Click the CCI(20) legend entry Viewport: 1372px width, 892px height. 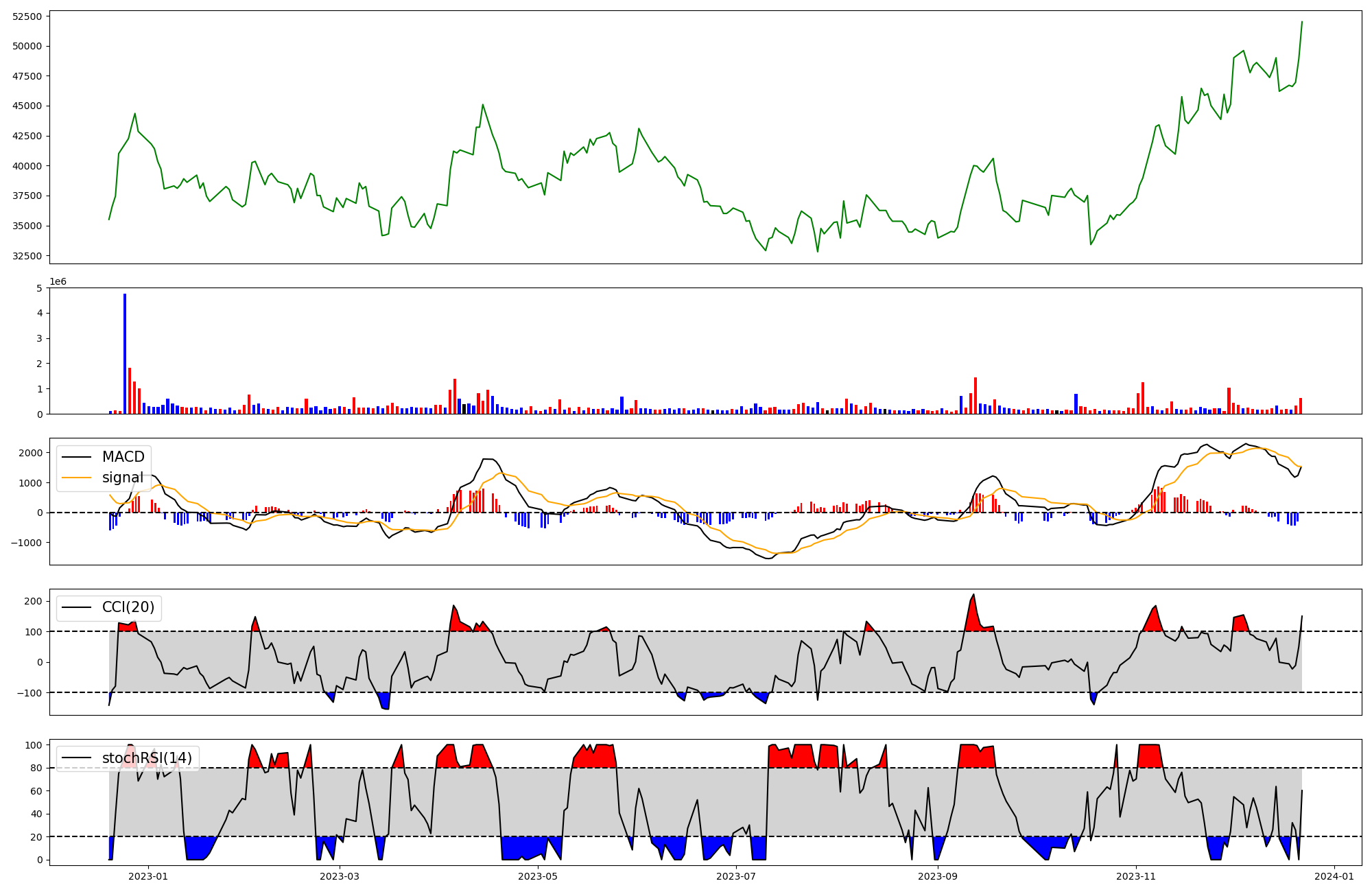point(128,607)
